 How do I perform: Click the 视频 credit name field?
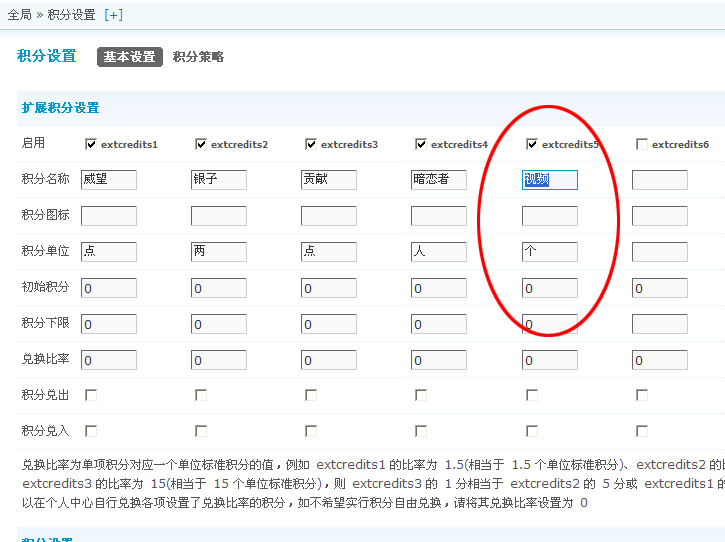(550, 179)
